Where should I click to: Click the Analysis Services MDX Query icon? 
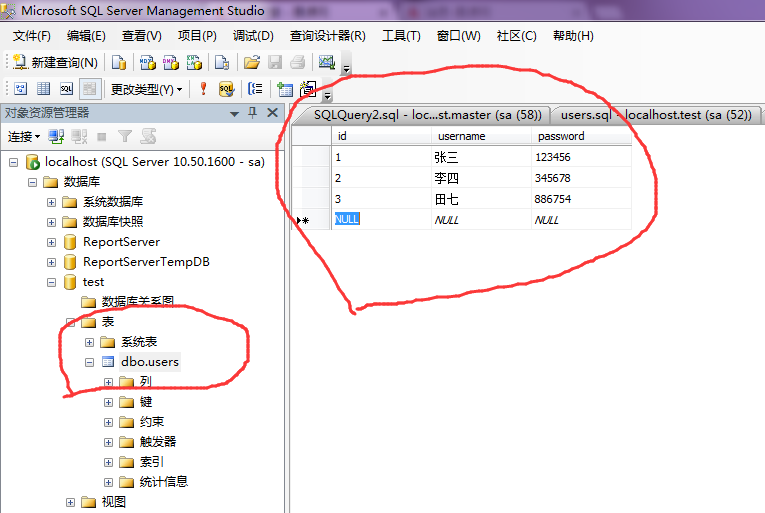point(147,62)
